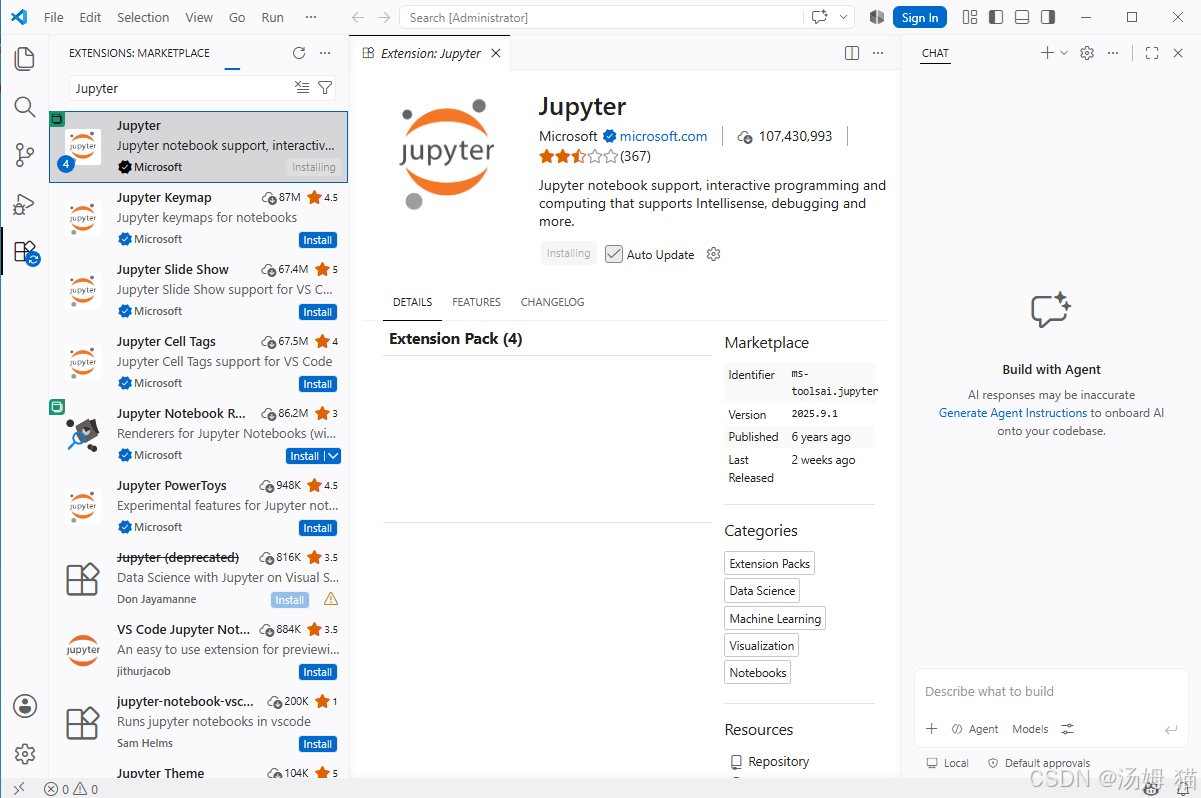Open the Explorer view in activity bar
Image resolution: width=1201 pixels, height=798 pixels.
pos(25,59)
